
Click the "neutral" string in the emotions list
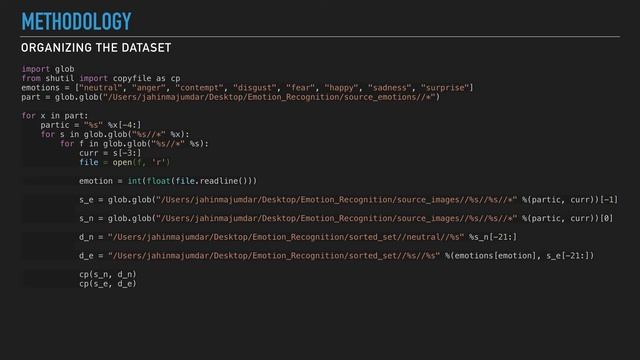[101, 88]
